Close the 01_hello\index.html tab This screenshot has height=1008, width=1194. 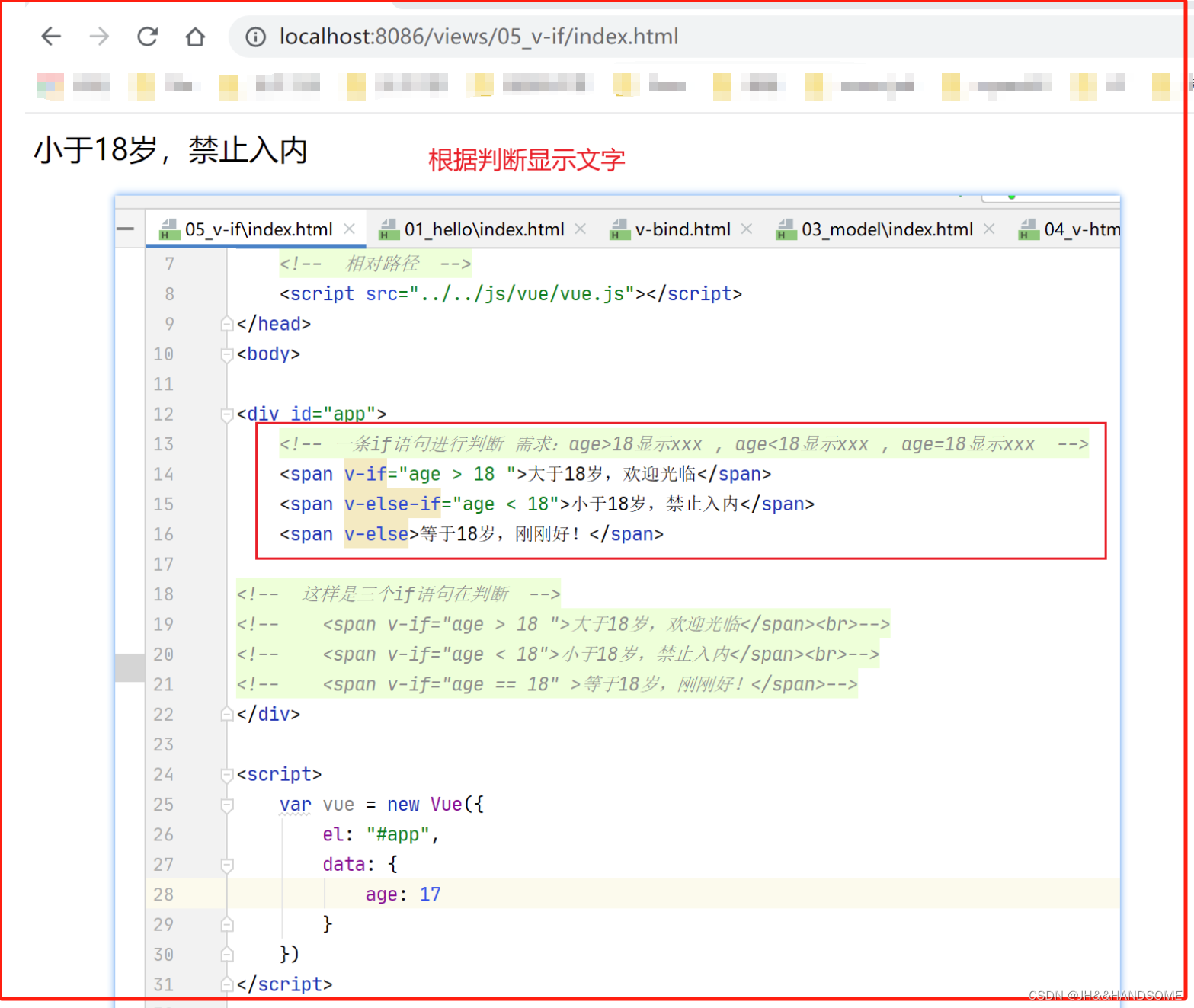click(x=581, y=229)
